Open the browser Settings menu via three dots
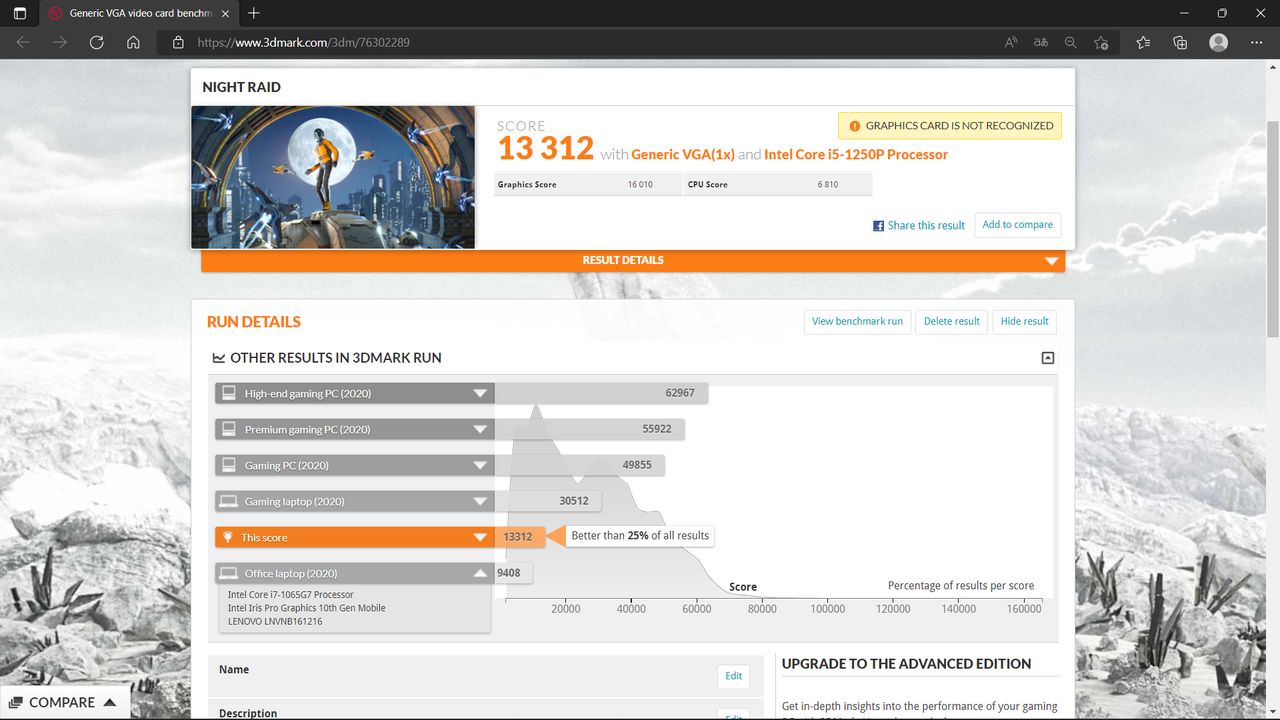Viewport: 1280px width, 720px height. pos(1257,42)
